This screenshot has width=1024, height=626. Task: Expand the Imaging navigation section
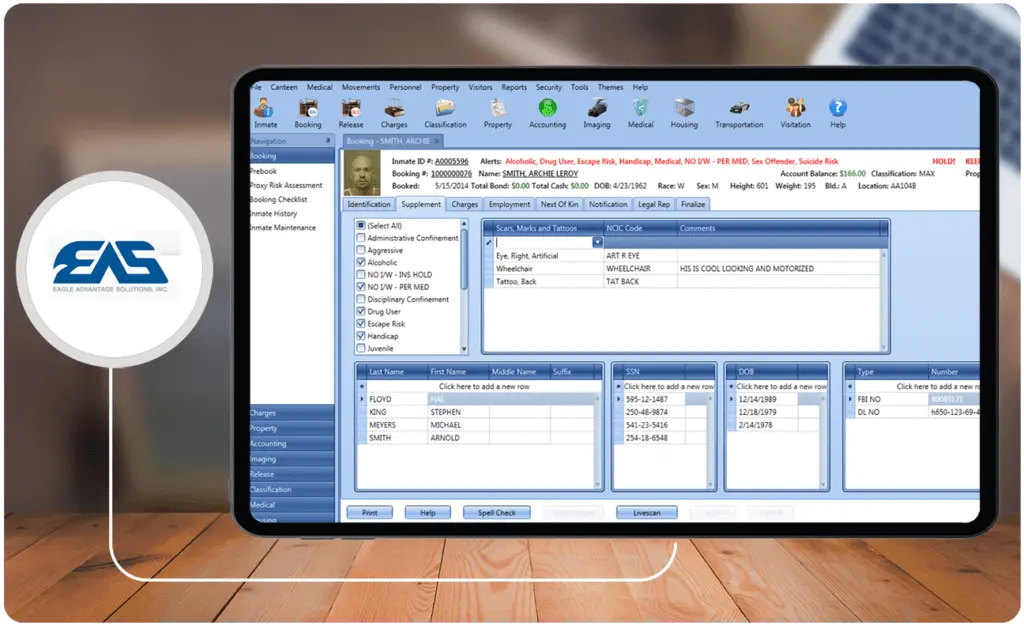pyautogui.click(x=291, y=459)
